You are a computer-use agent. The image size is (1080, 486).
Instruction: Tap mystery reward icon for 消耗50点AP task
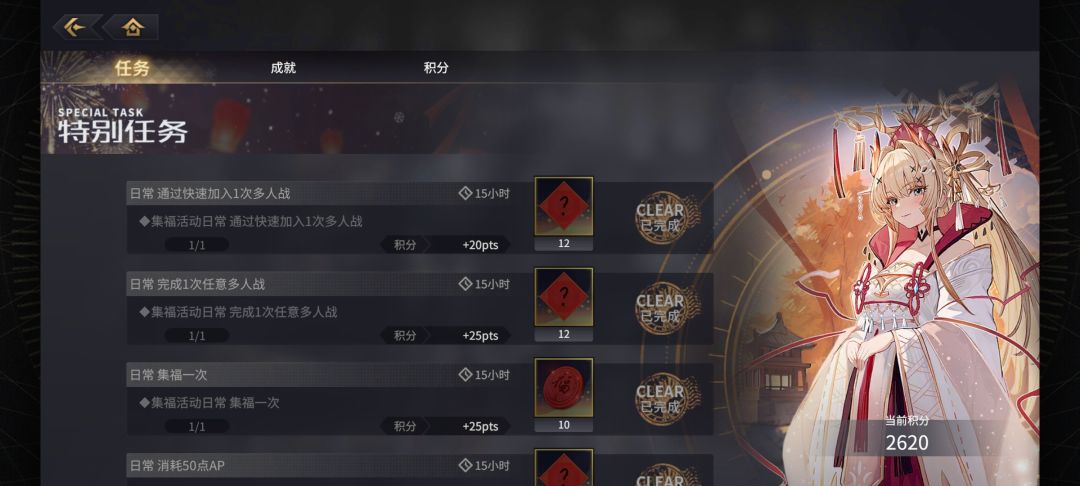[563, 468]
